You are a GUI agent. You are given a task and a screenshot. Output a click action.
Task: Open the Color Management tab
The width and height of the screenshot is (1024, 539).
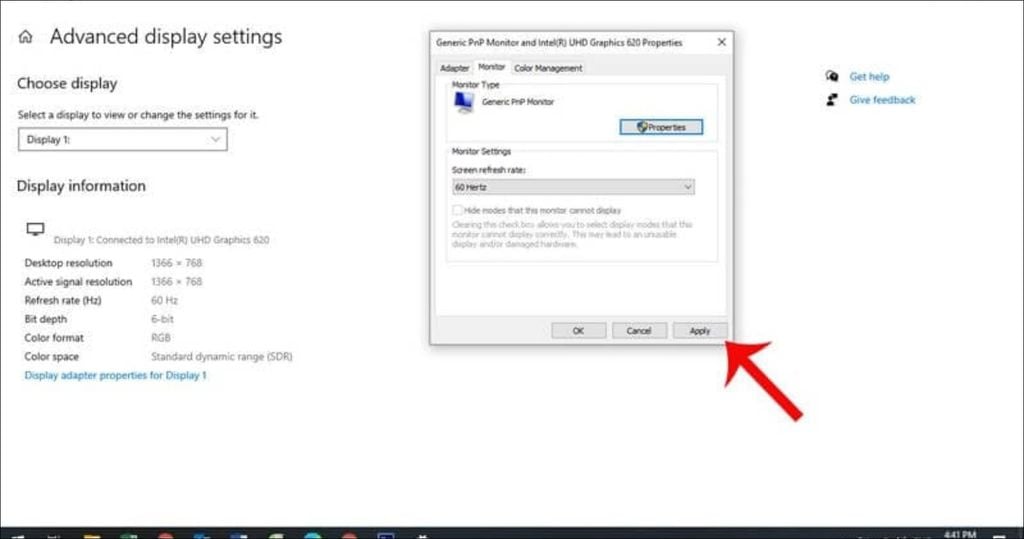click(x=548, y=68)
